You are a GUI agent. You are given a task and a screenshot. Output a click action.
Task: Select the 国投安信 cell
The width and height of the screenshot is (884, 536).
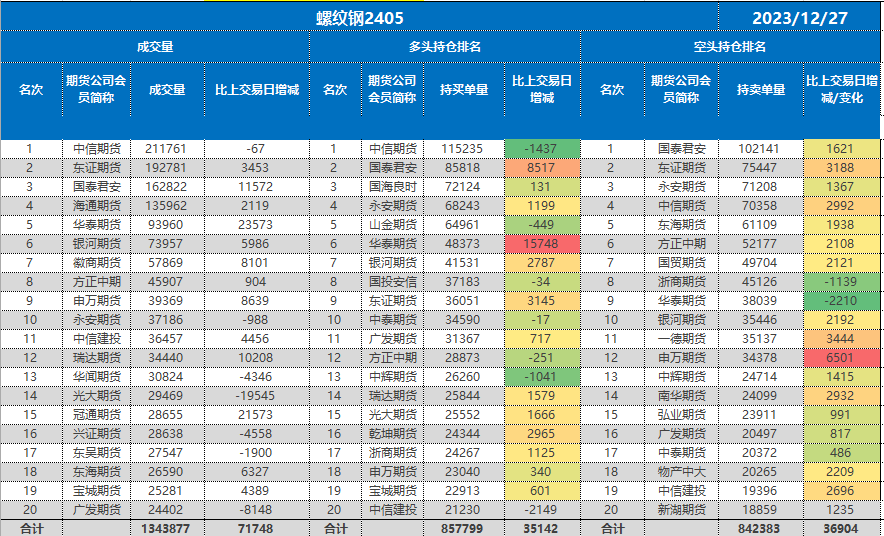[393, 282]
